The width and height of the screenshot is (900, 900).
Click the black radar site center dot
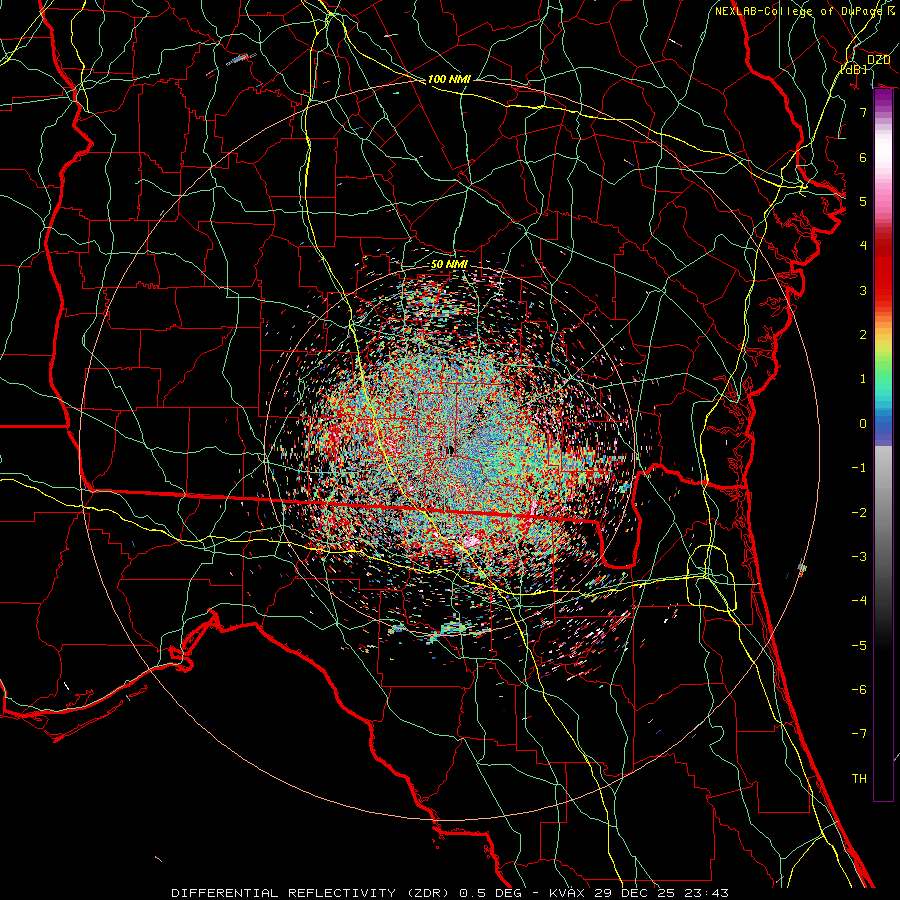[x=449, y=450]
